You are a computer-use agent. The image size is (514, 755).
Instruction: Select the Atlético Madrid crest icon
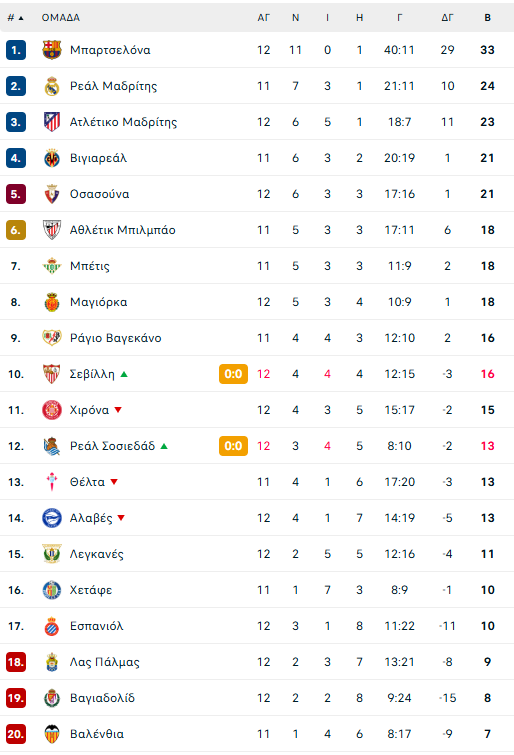coord(52,122)
